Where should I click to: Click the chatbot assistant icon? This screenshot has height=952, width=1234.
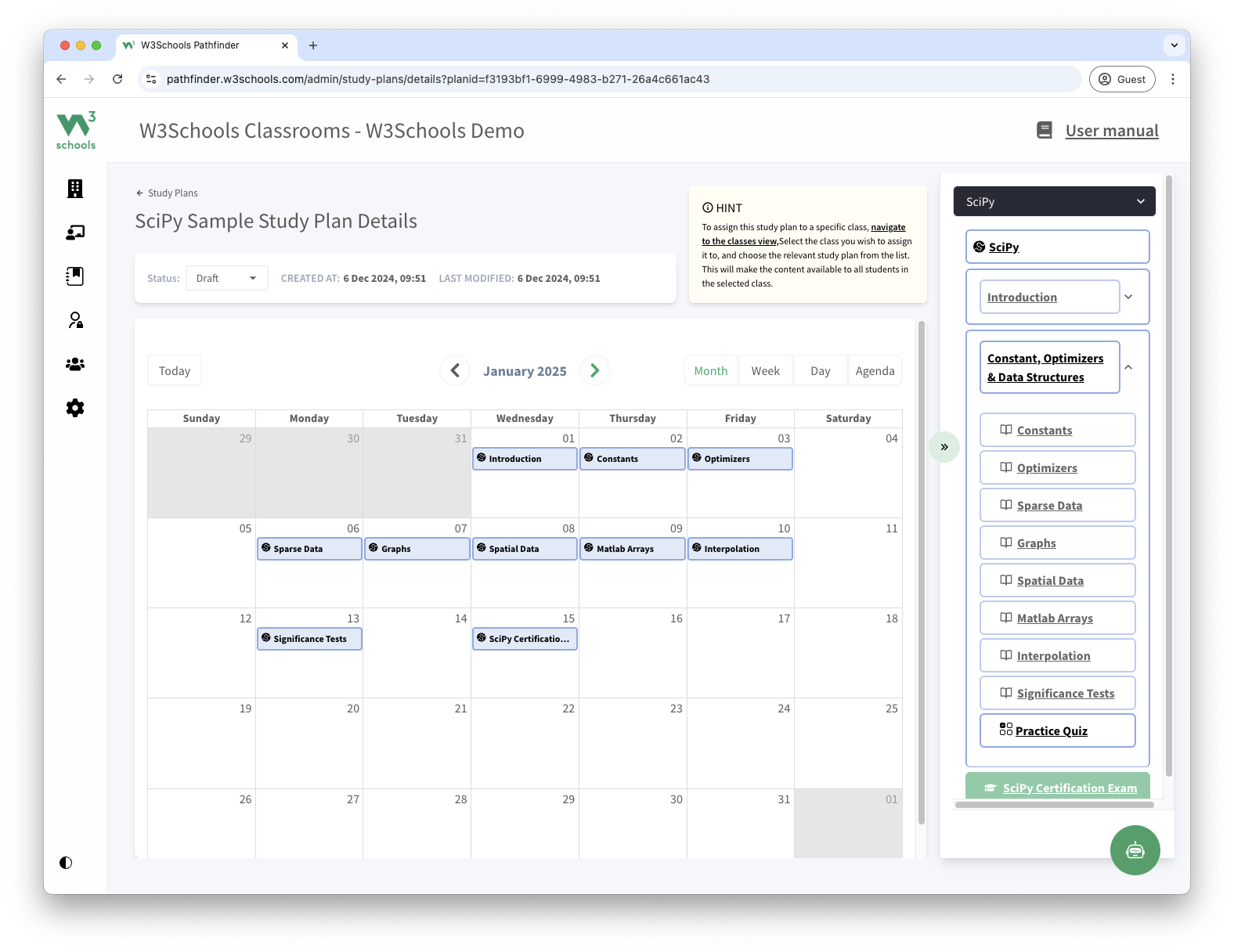(x=1135, y=850)
